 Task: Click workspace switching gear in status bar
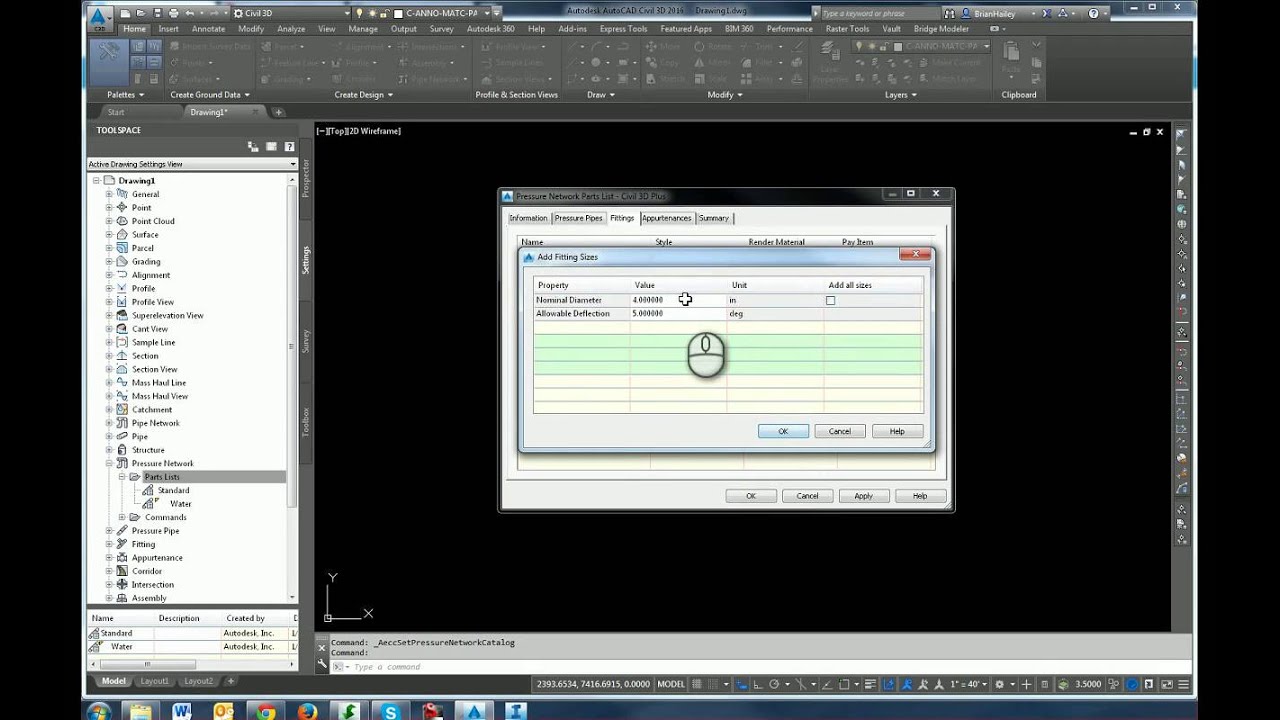(x=1000, y=684)
